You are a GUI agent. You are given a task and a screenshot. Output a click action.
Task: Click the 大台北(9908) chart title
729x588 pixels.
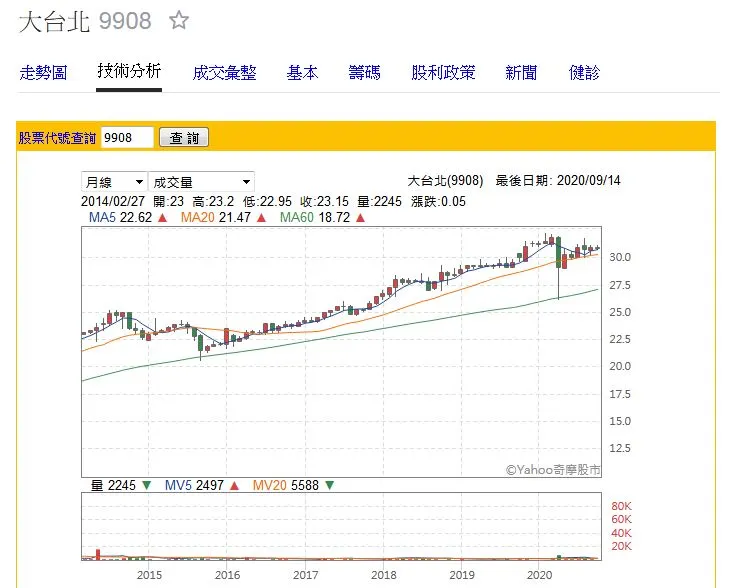(x=445, y=180)
